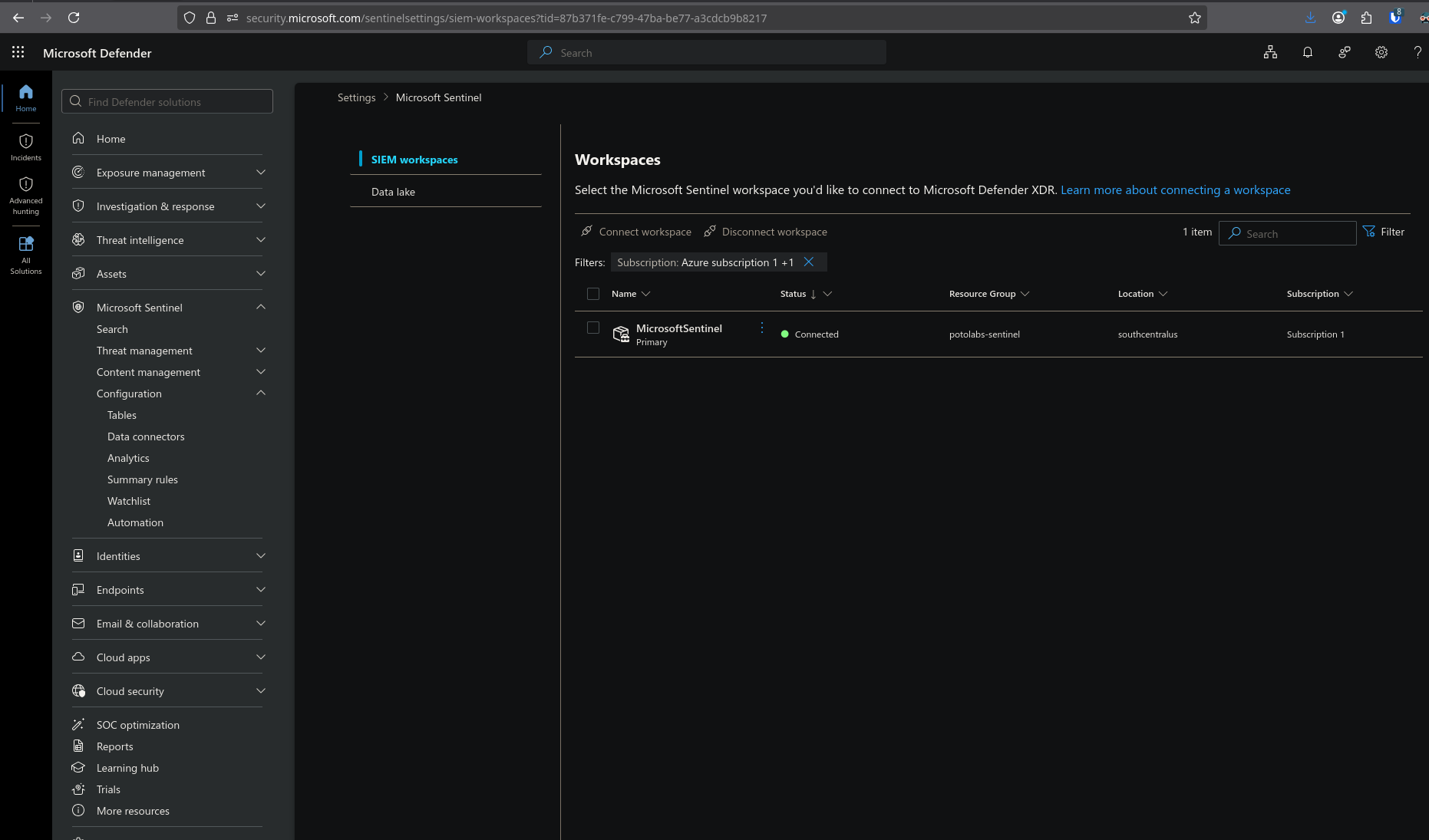The width and height of the screenshot is (1429, 840).
Task: Open Status column header dropdown
Action: click(827, 294)
